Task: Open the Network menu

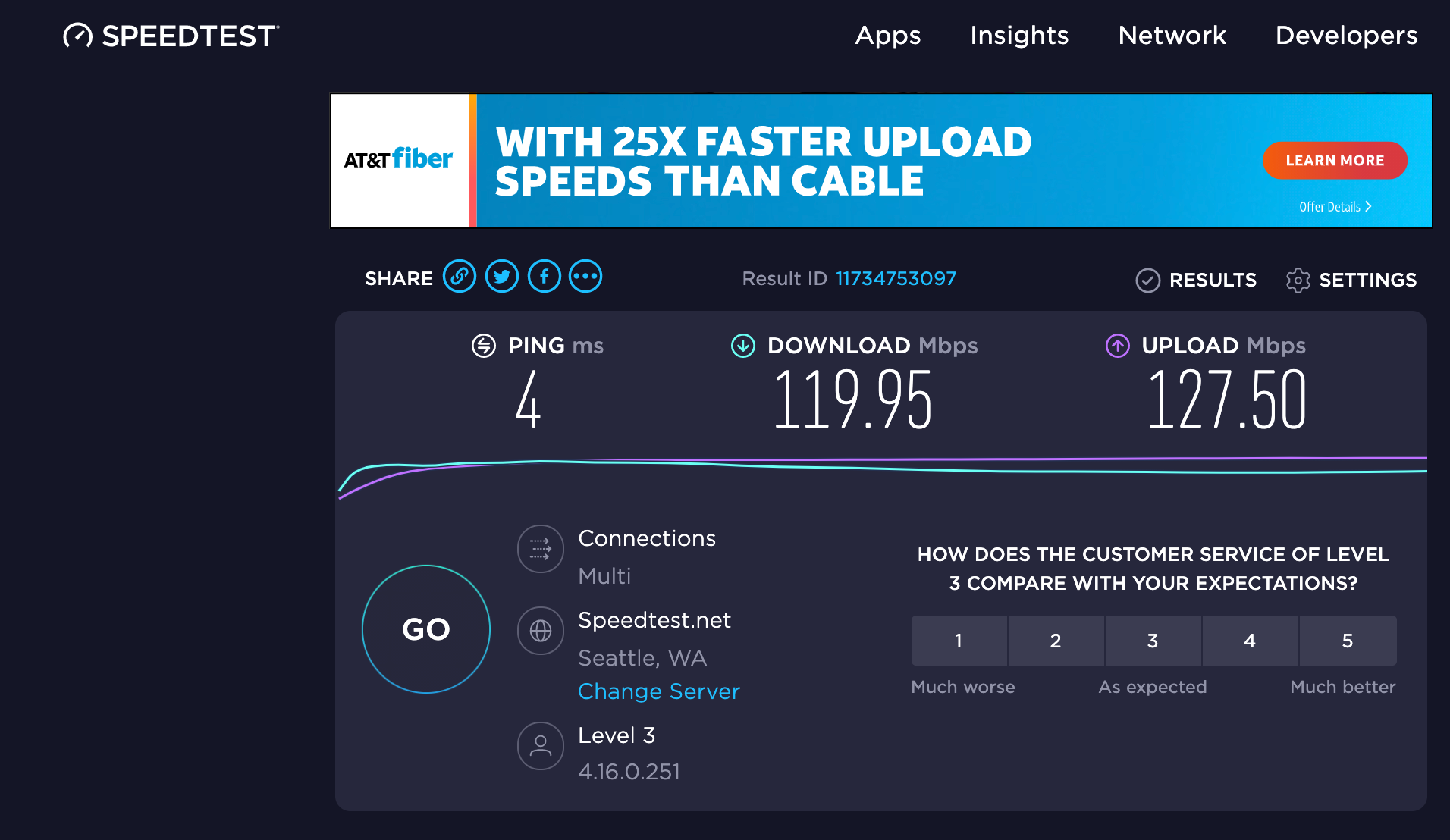Action: tap(1172, 36)
